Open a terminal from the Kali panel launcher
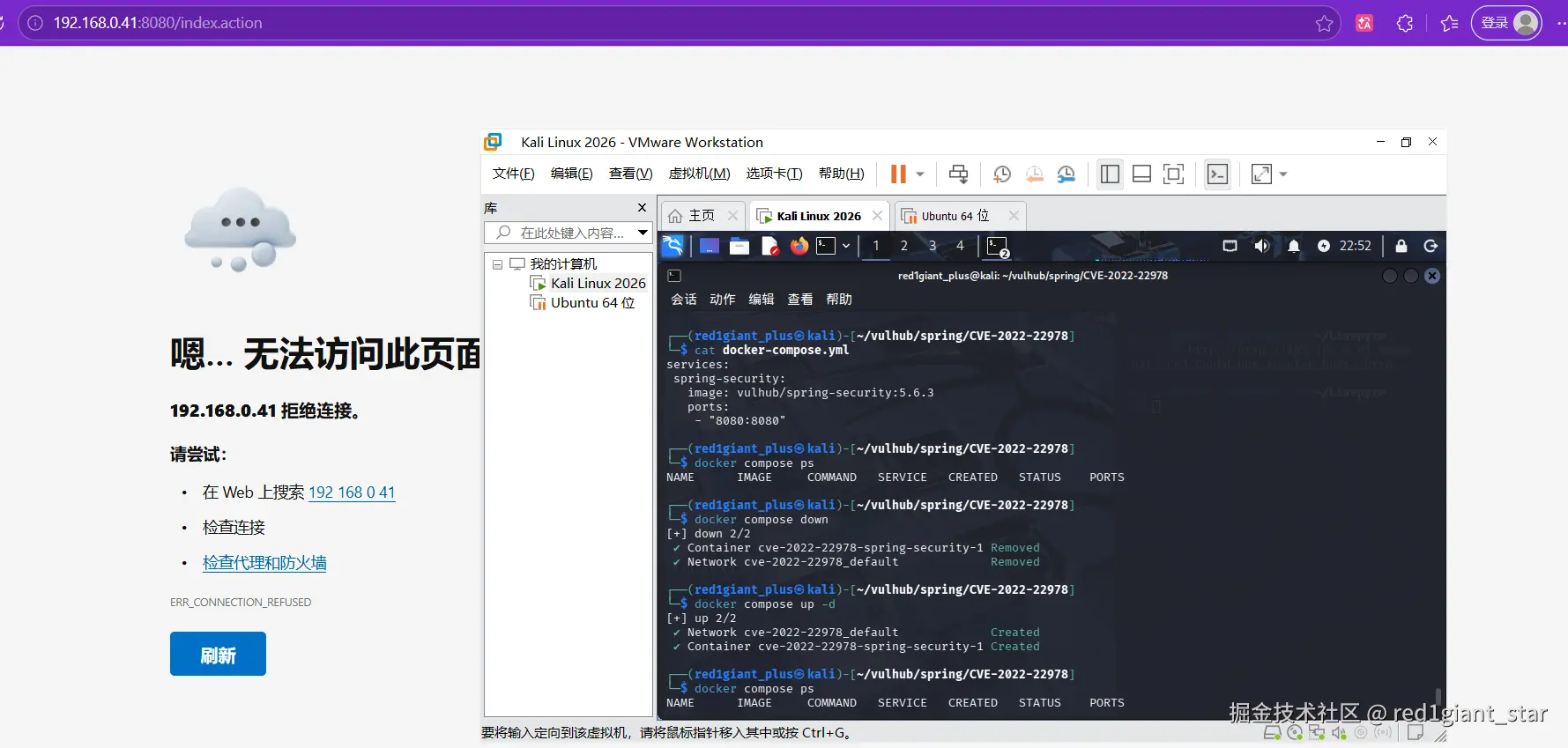The height and width of the screenshot is (748, 1568). [x=826, y=246]
